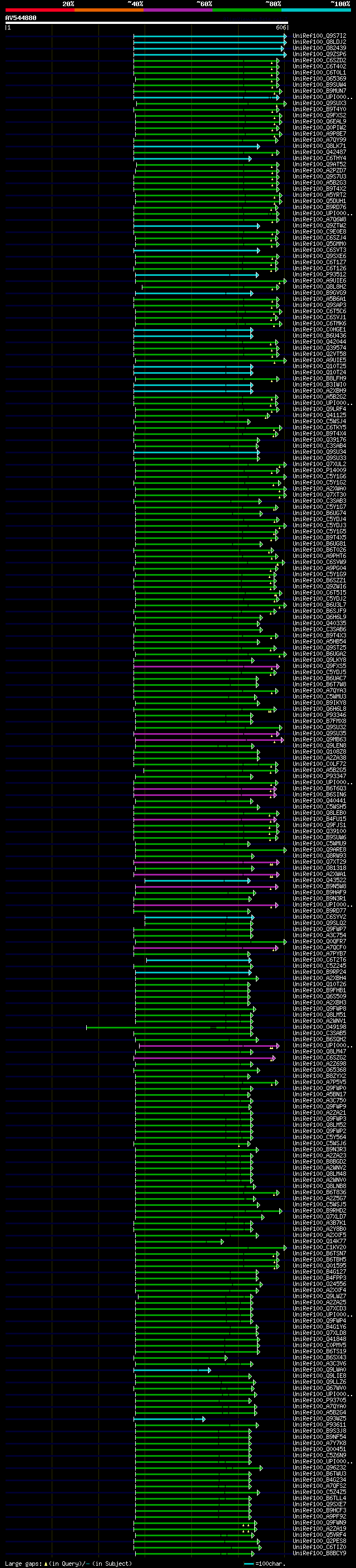Click cyan alignment bar of UniRef100_C6THY4
Screen dimensions: 356x1568
(192, 159)
